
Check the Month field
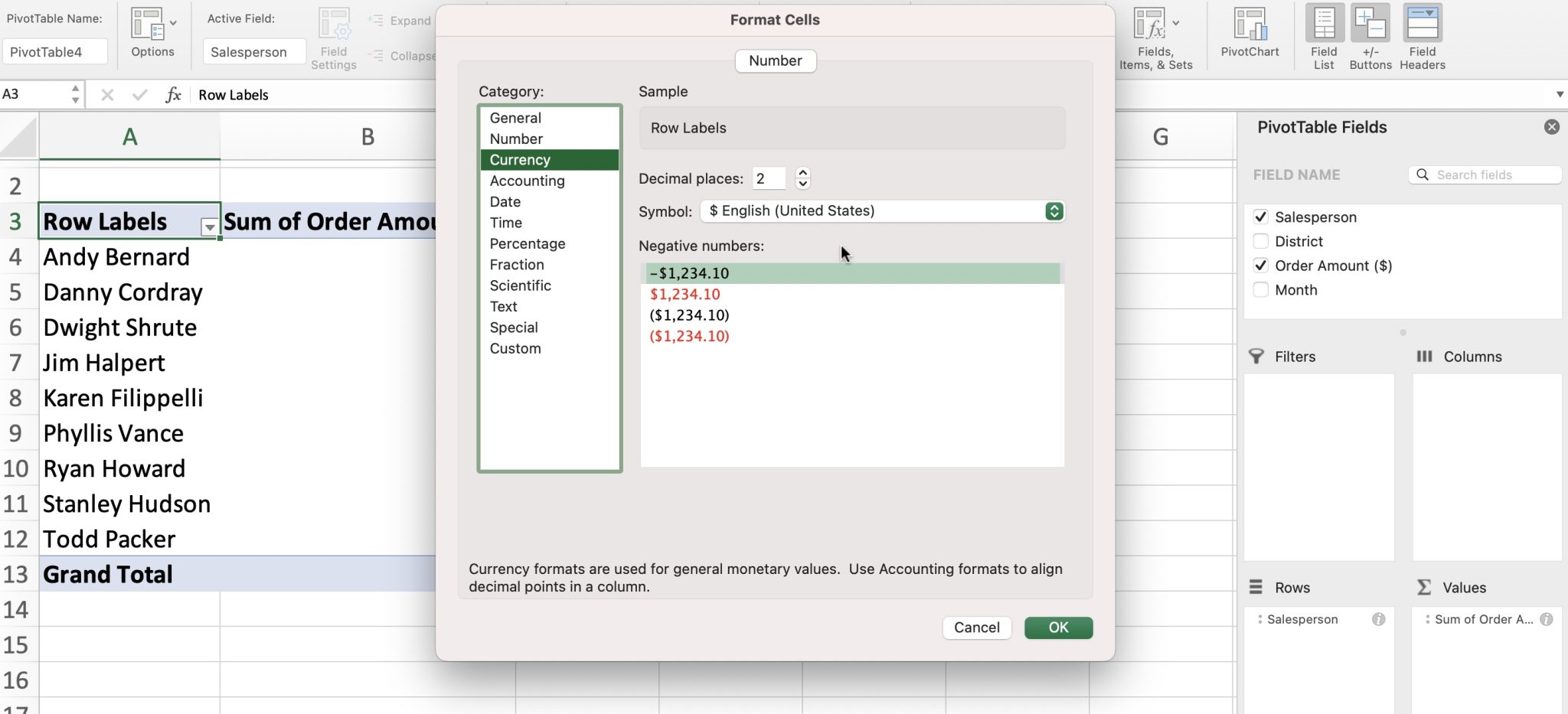1259,290
